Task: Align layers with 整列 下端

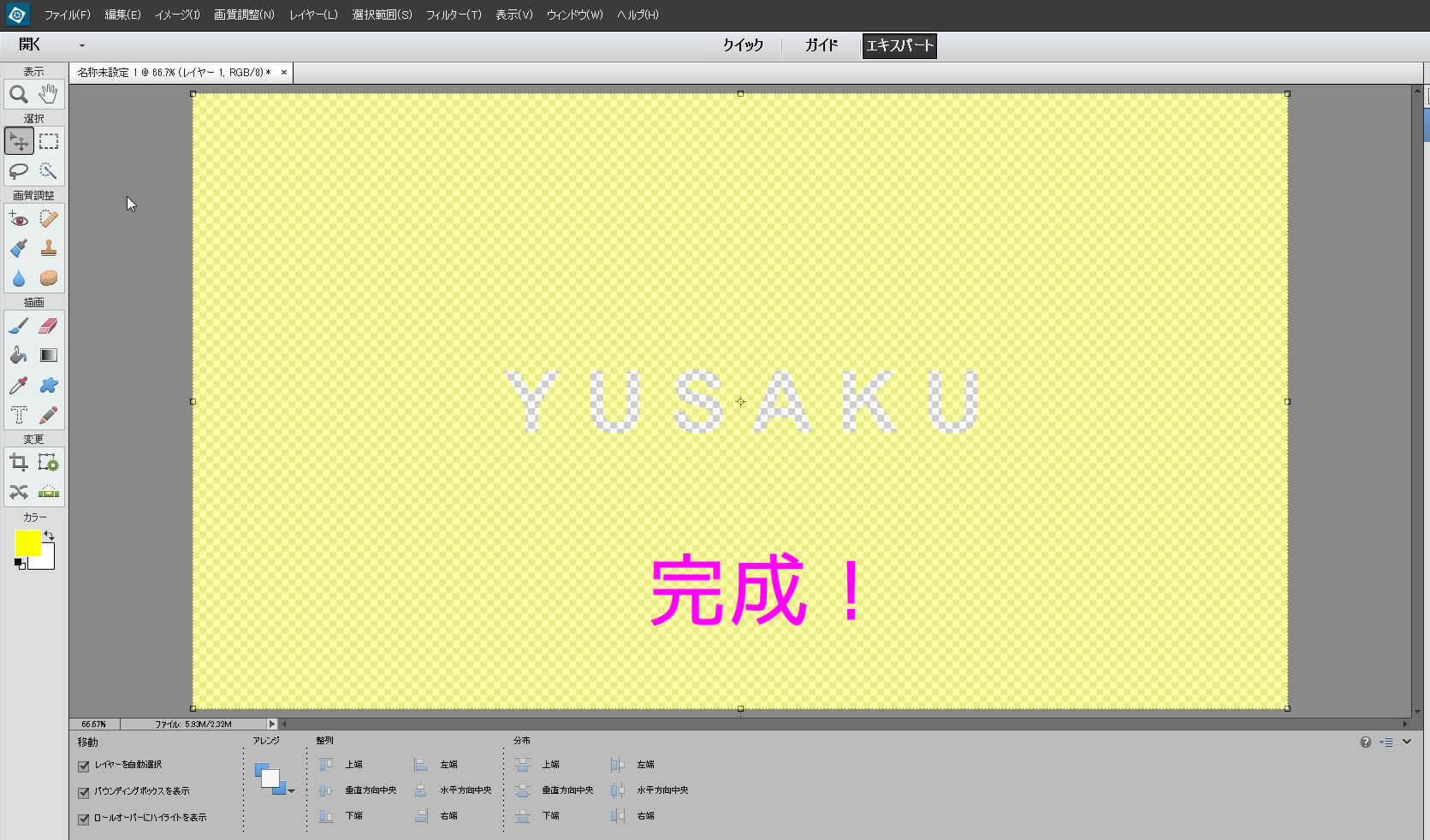Action: coord(341,816)
